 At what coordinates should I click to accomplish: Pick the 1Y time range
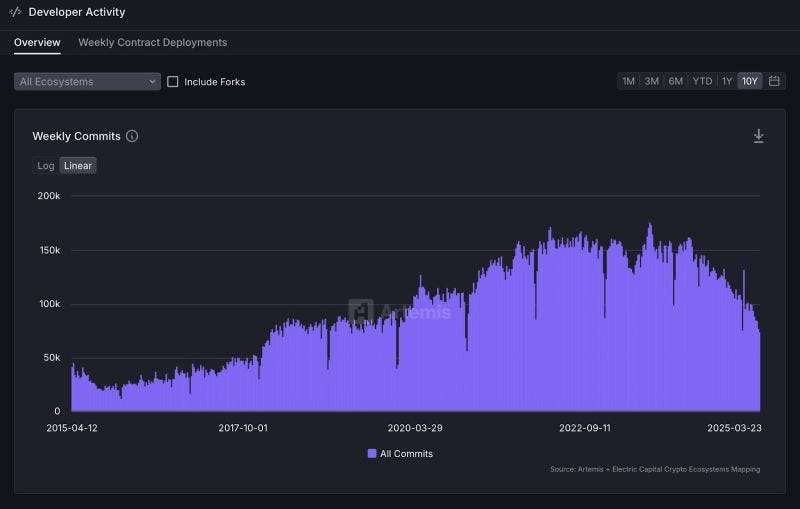point(727,81)
